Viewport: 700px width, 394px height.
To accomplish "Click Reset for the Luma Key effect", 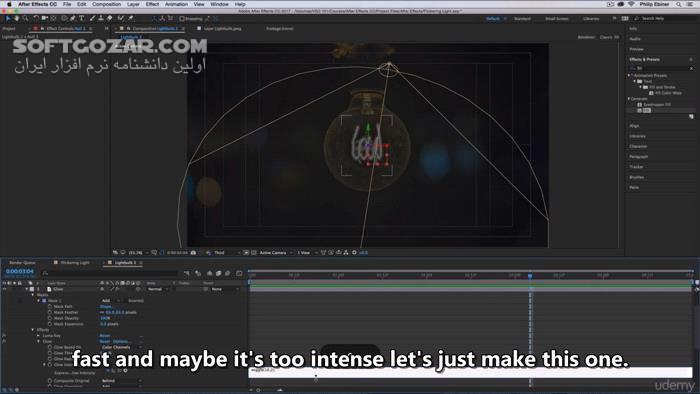I will point(105,336).
